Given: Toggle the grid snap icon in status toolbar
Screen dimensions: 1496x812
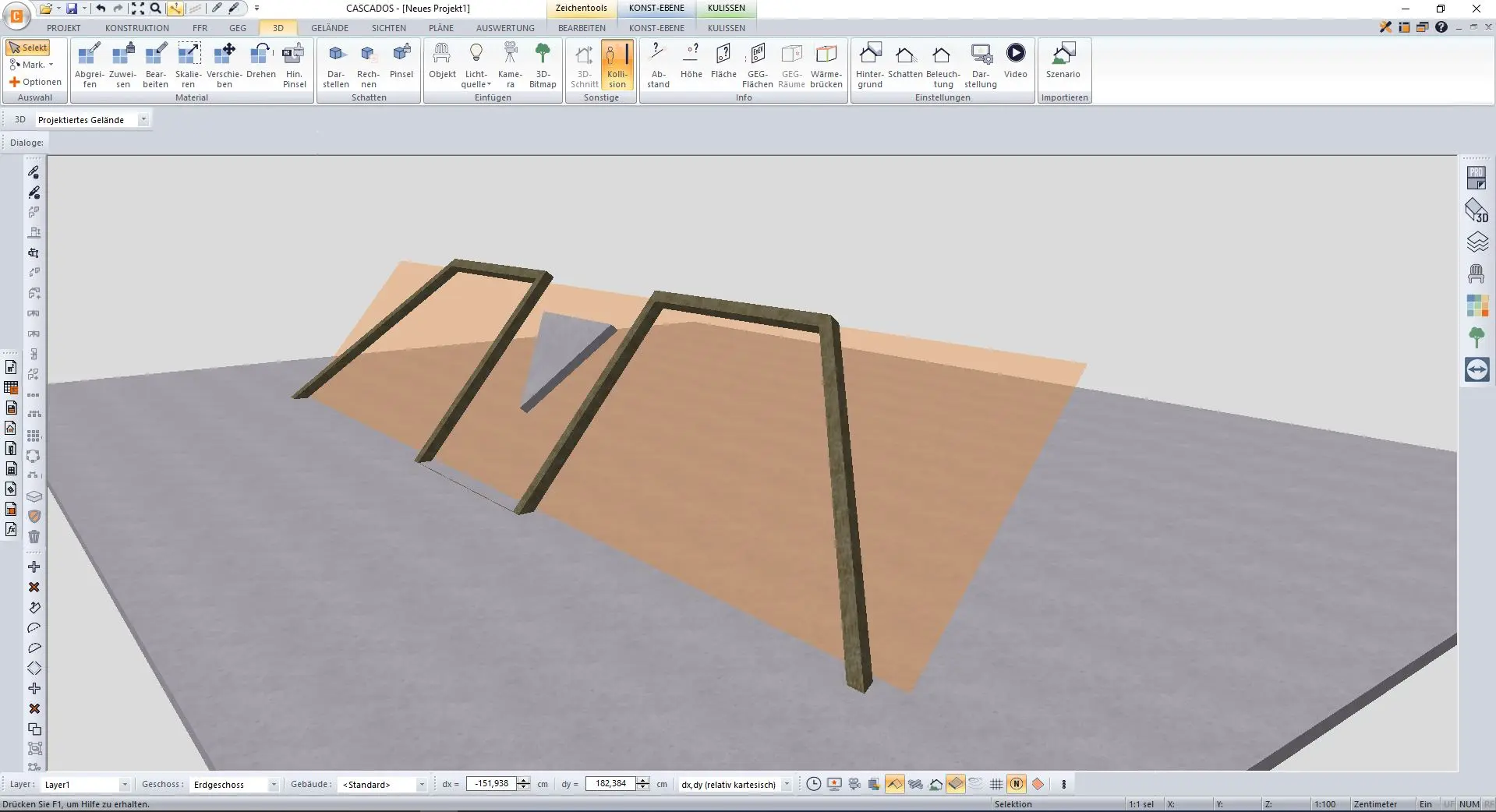Looking at the screenshot, I should click(996, 784).
